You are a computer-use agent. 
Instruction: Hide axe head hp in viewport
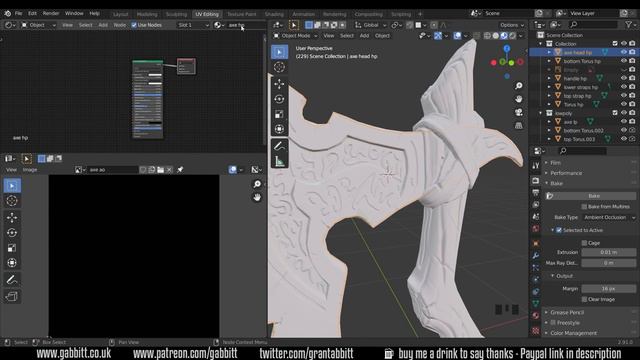click(624, 52)
